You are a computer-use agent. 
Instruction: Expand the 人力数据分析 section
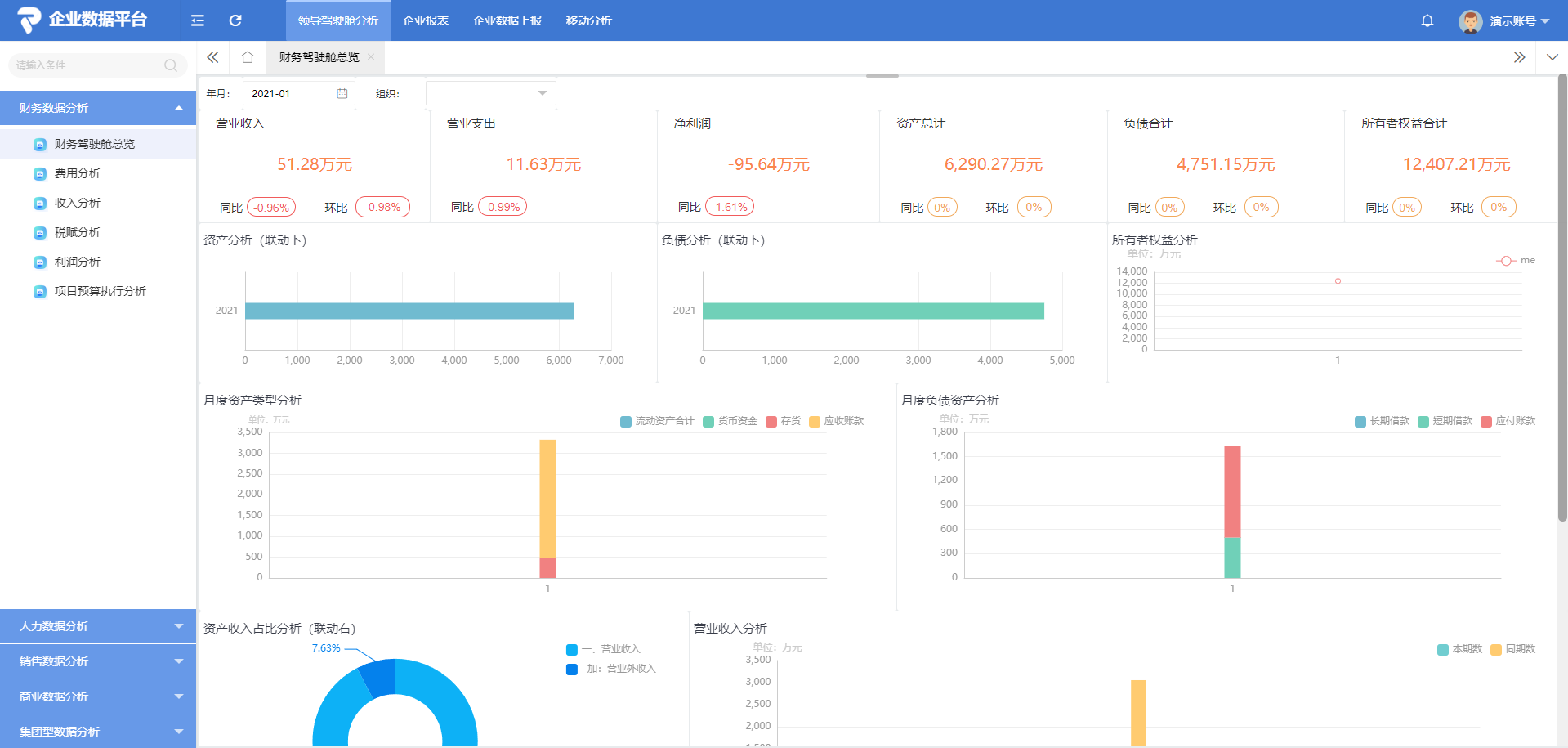(x=98, y=626)
